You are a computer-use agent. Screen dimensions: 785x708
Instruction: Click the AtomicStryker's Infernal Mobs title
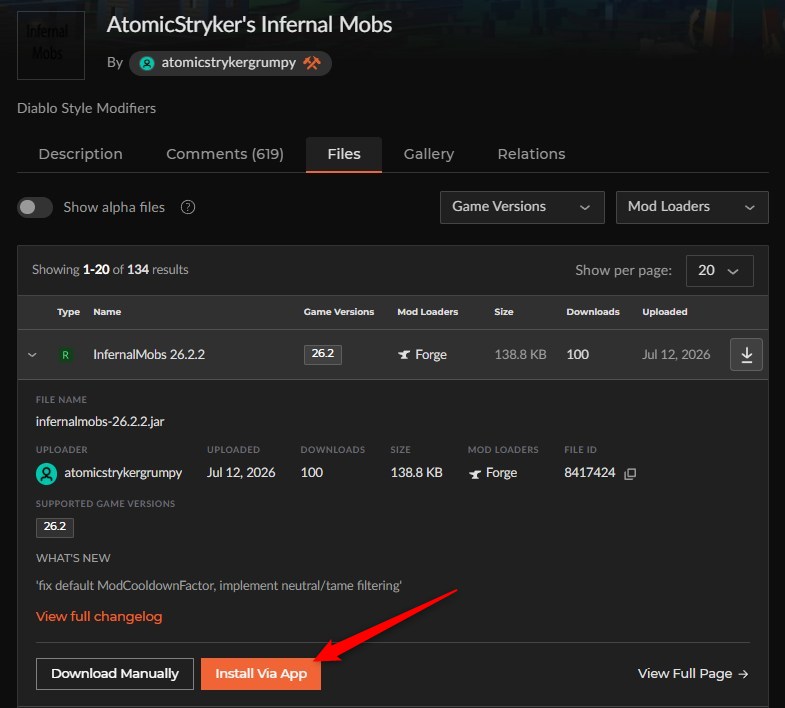(x=249, y=25)
